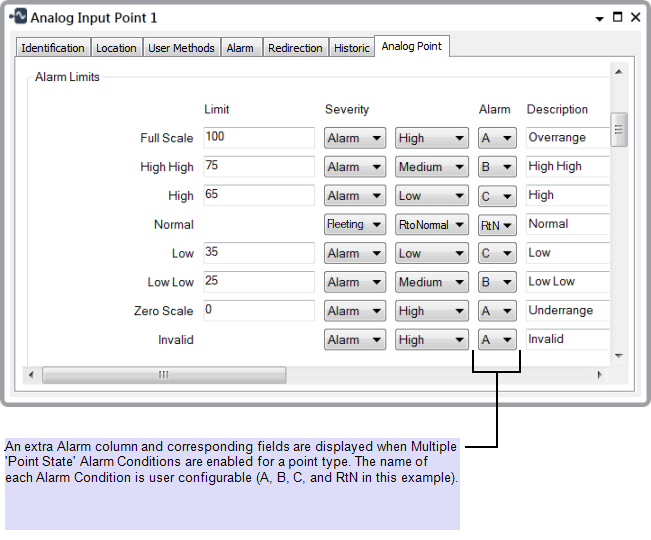Open the Location tab
Screen dimensions: 651x540
coord(116,48)
